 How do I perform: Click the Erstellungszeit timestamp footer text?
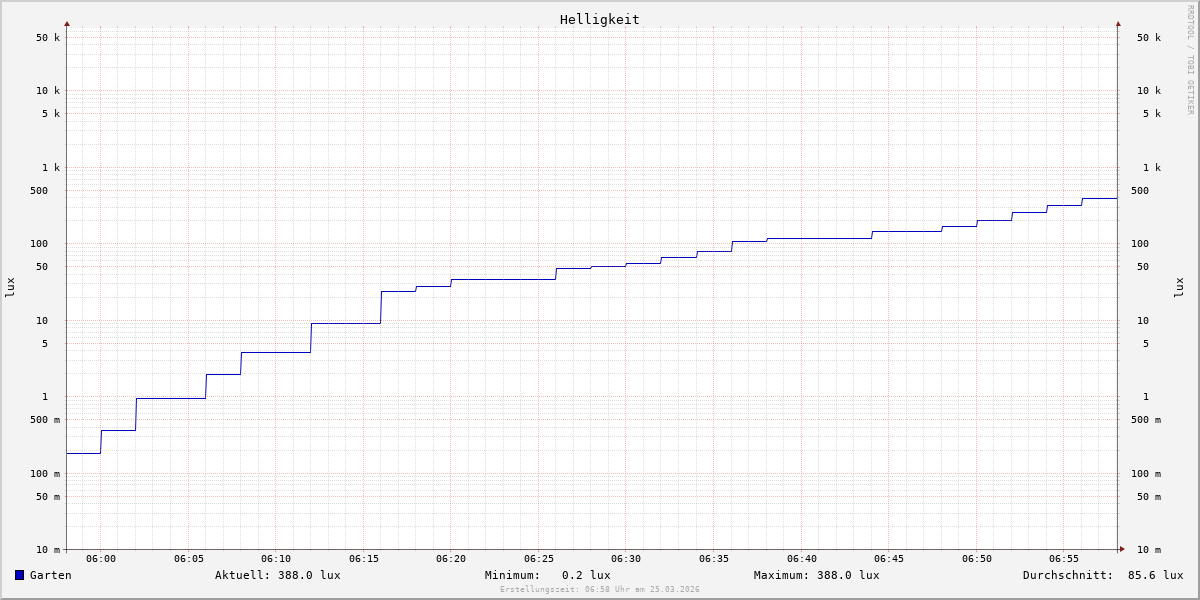600,590
